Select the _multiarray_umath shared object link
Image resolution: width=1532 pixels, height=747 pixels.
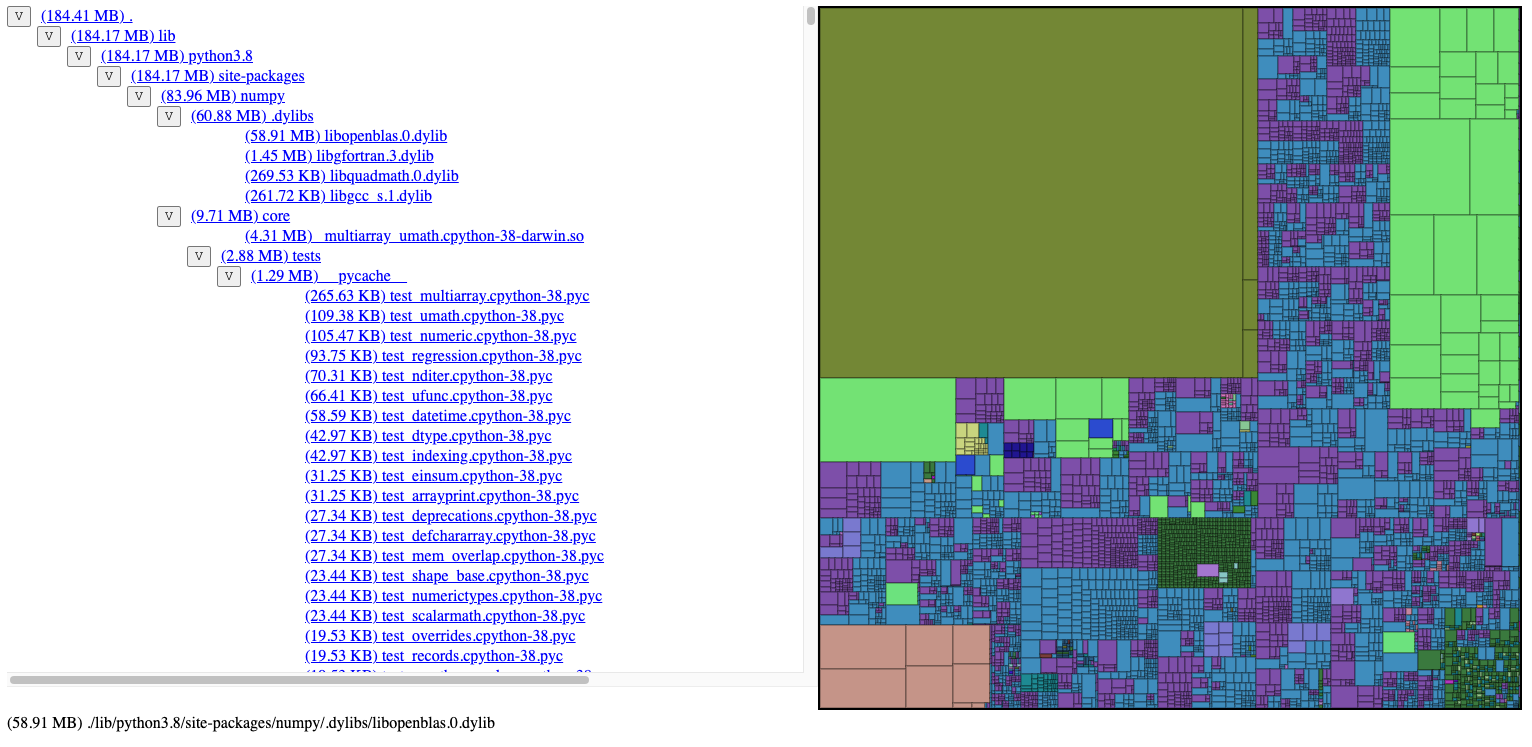click(x=416, y=235)
